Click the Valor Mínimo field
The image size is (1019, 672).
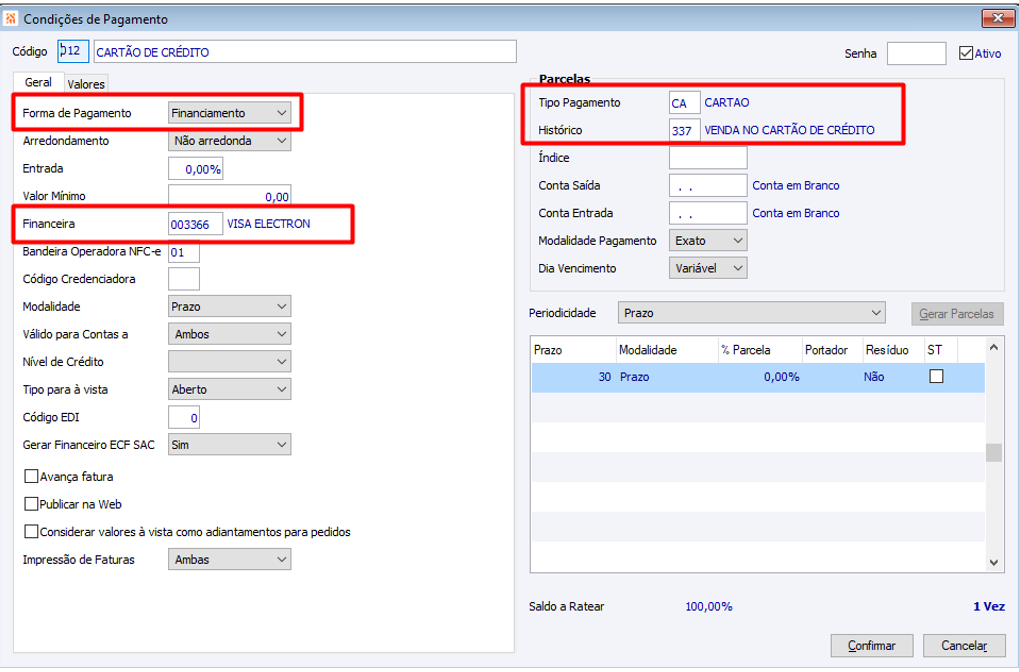click(x=229, y=196)
